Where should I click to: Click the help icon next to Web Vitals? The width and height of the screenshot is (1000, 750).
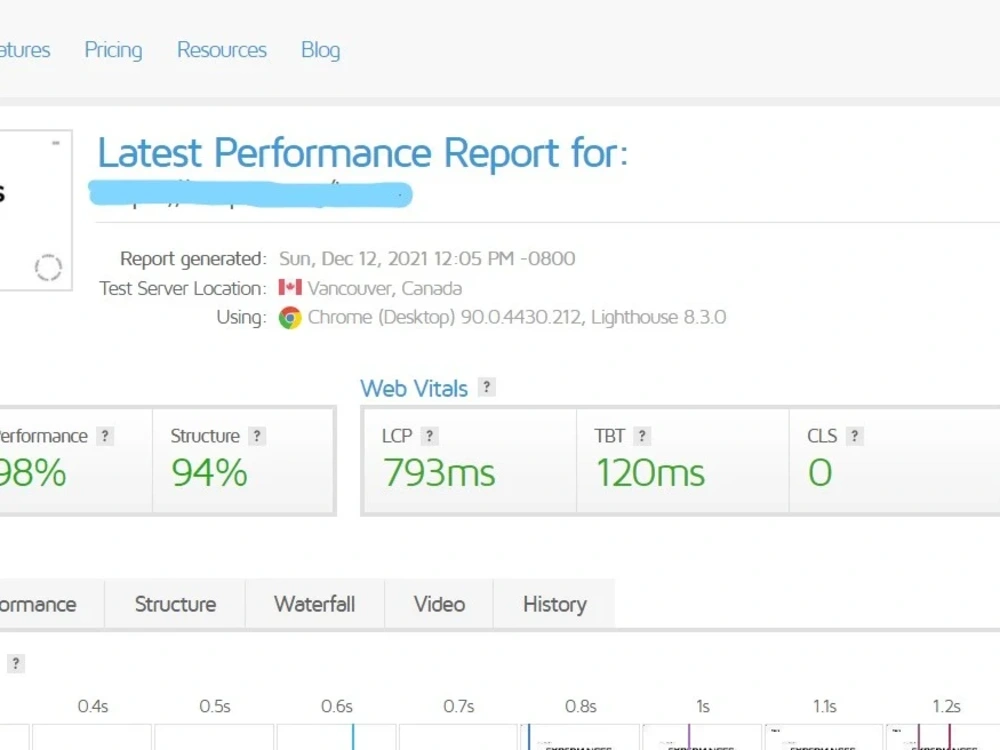(x=487, y=387)
